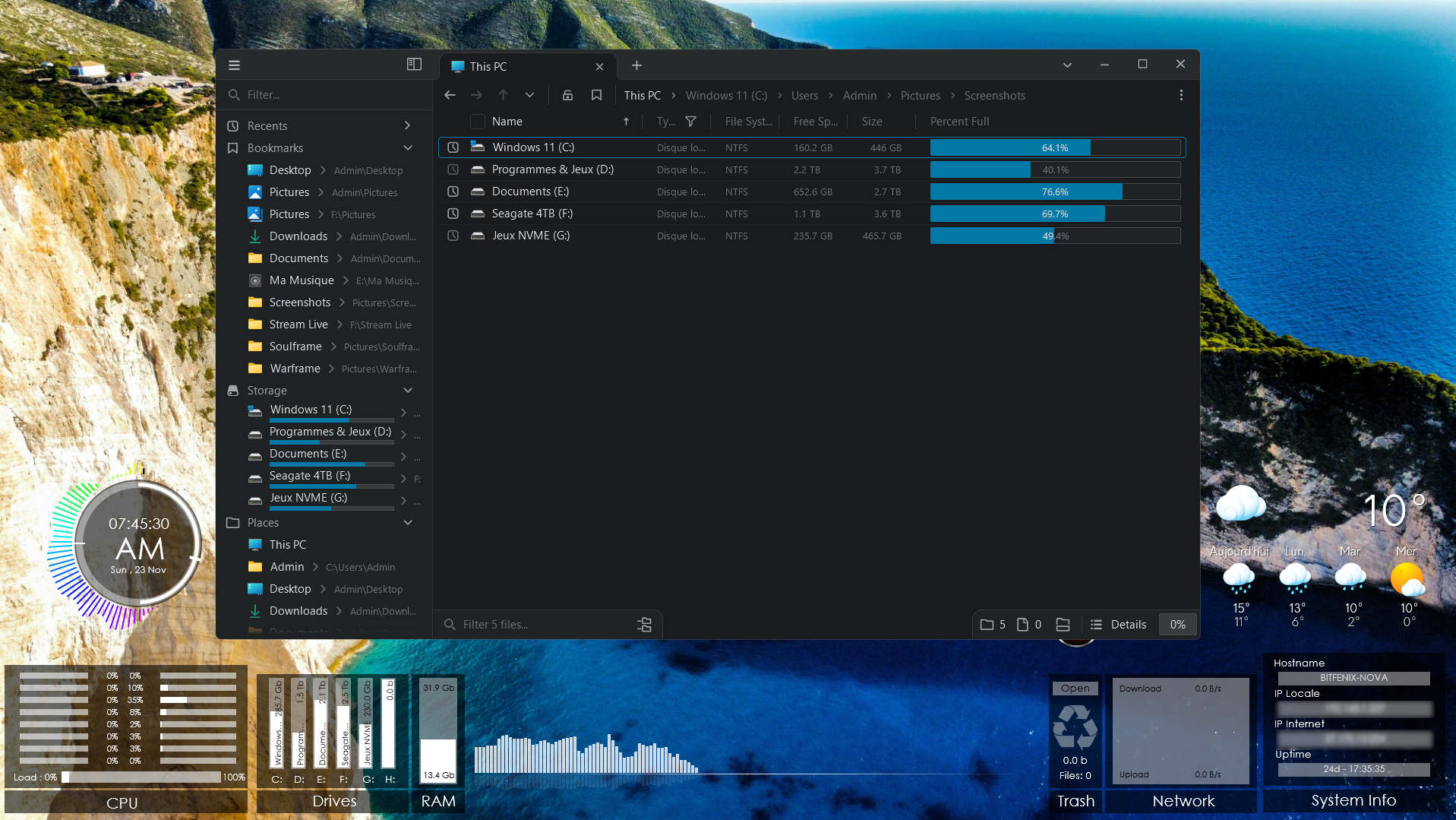Collapse the Storage section

coord(408,391)
